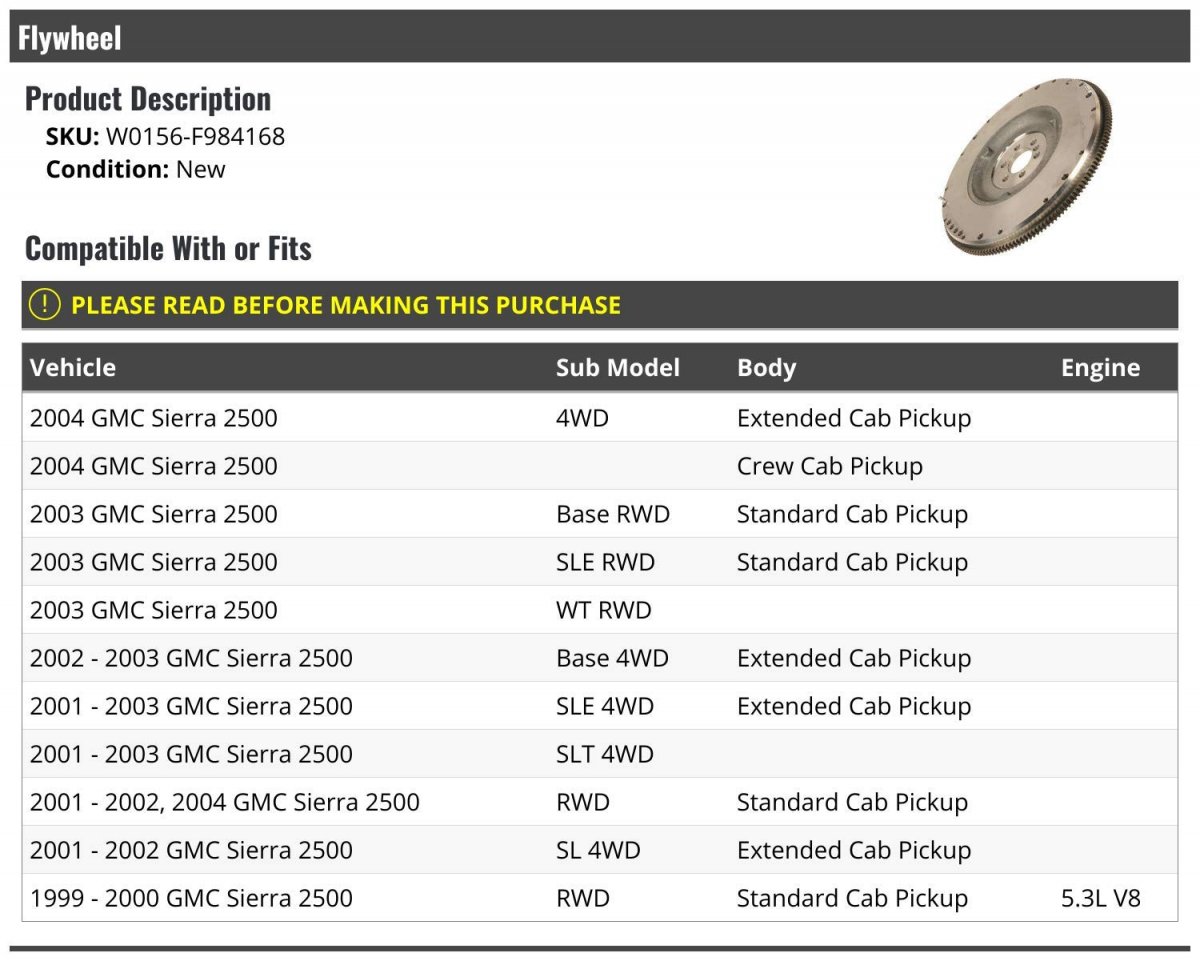Click the 2004 Sierra Crew Cab Pickup row
1200x961 pixels.
[600, 466]
